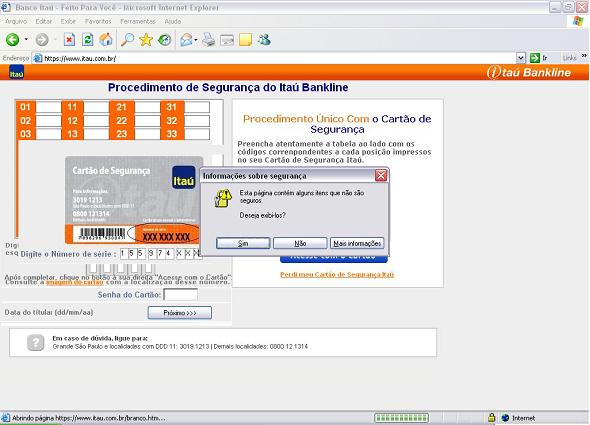
Task: Click the grey Forward arrow button
Action: coord(42,40)
